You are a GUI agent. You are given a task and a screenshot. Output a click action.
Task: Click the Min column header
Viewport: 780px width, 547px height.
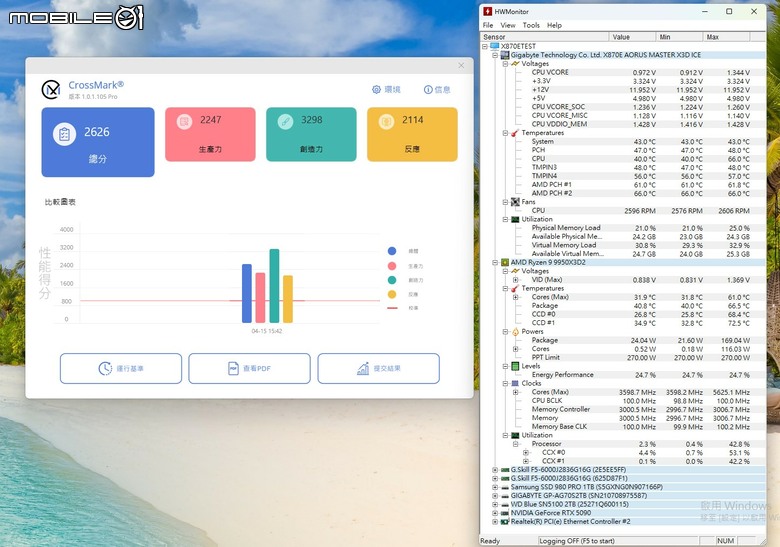[679, 37]
